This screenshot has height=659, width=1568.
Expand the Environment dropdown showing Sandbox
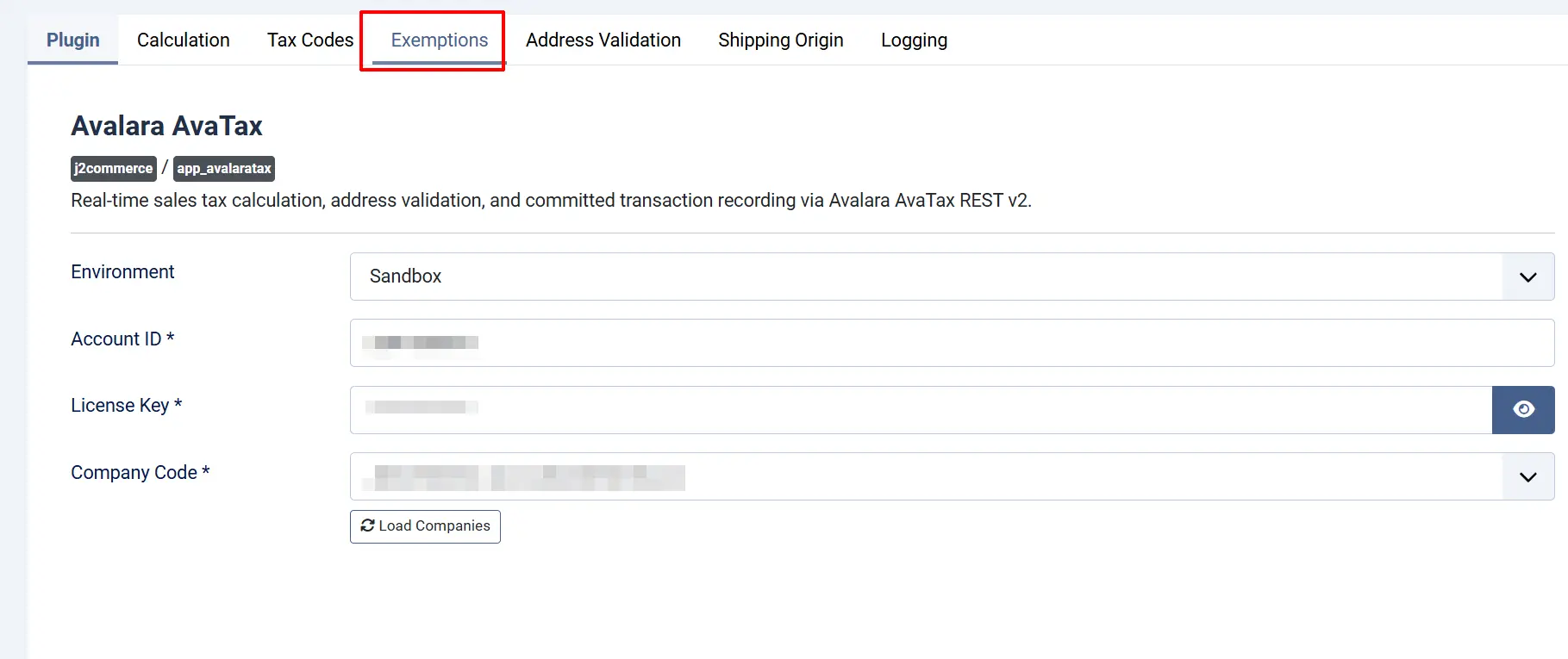click(952, 277)
